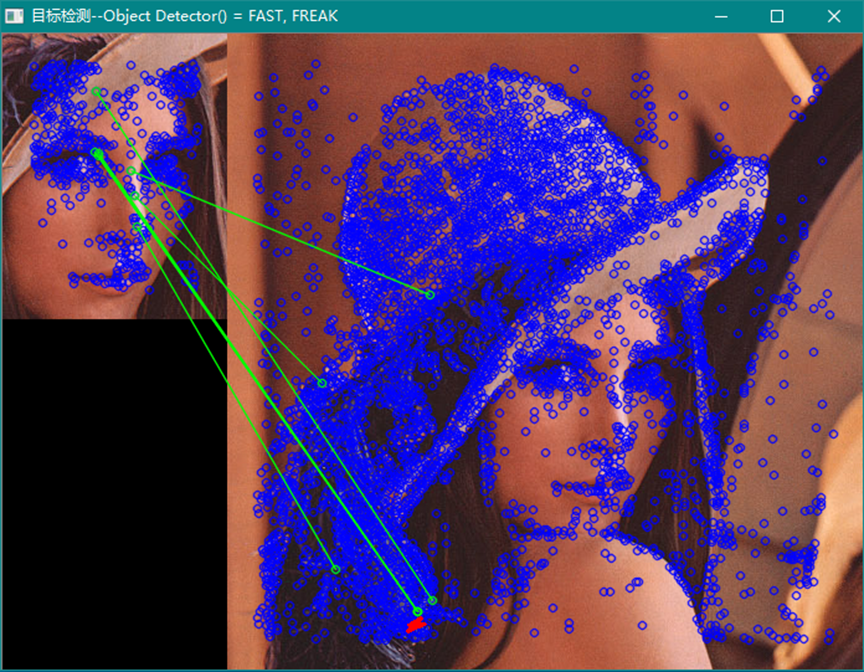The width and height of the screenshot is (864, 672).
Task: Click the window title text 'FAST, FREAK'
Action: coord(293,16)
